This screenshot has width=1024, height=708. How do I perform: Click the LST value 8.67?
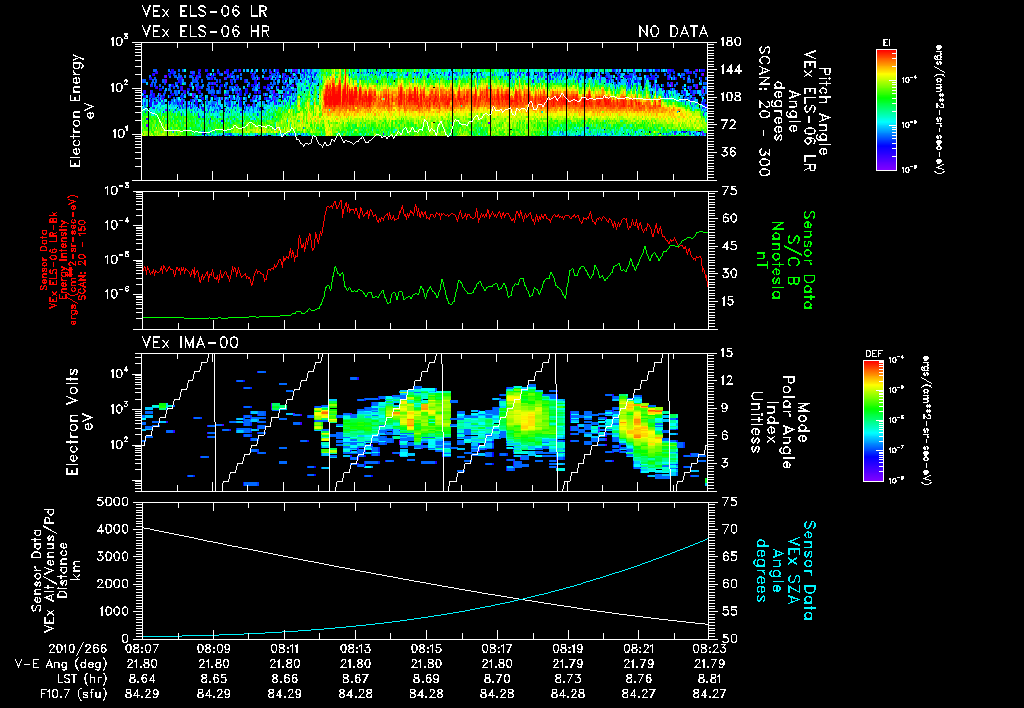pos(355,679)
